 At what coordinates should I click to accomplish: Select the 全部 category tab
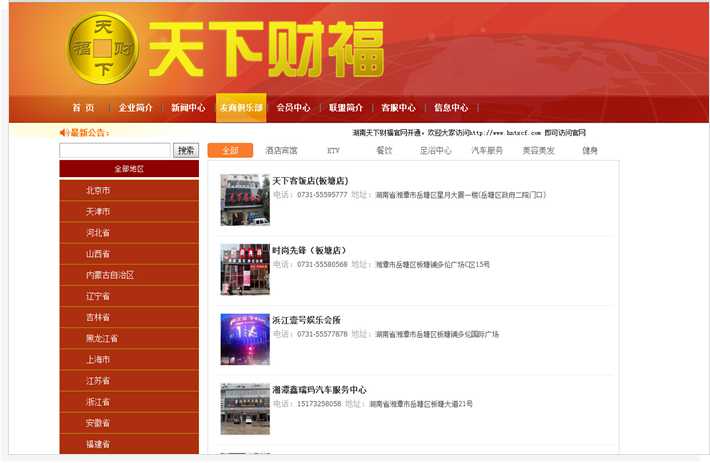pos(230,151)
